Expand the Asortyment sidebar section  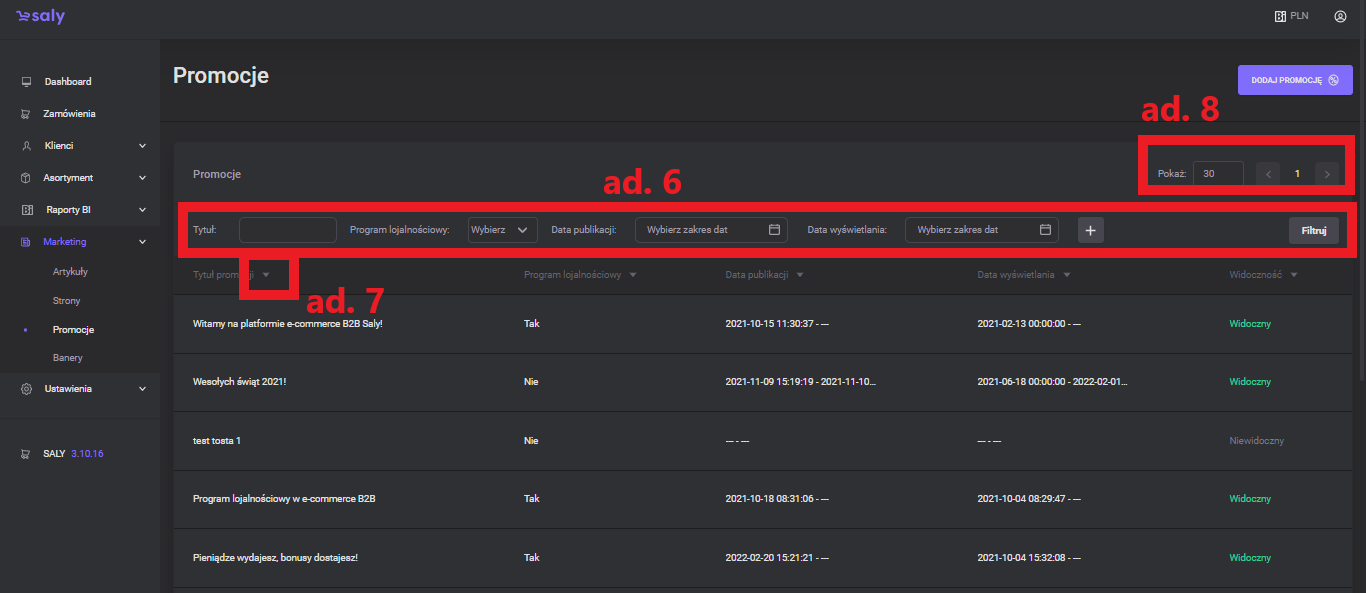click(142, 178)
